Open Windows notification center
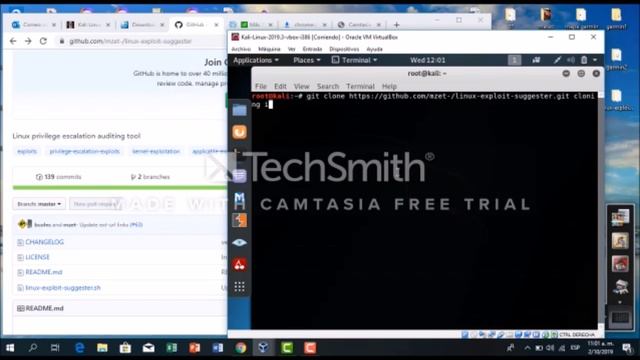The width and height of the screenshot is (640, 360). point(627,348)
